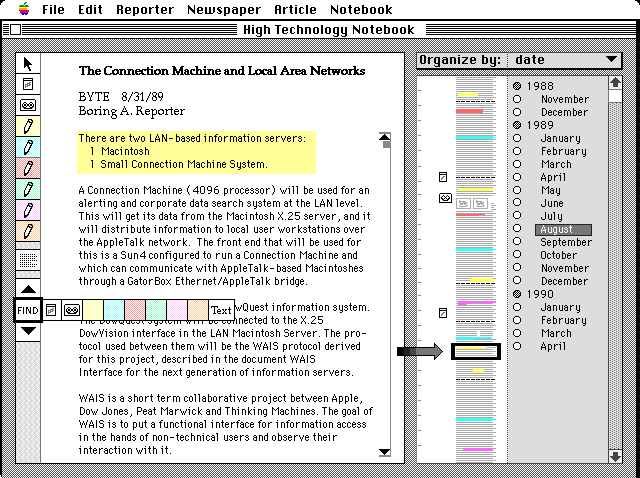Viewport: 640px width, 478px height.
Task: Select the May radio button
Action: pyautogui.click(x=517, y=190)
